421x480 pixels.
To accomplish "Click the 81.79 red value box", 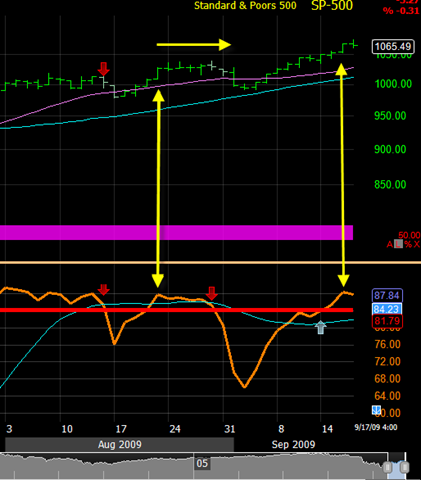I will (x=387, y=321).
